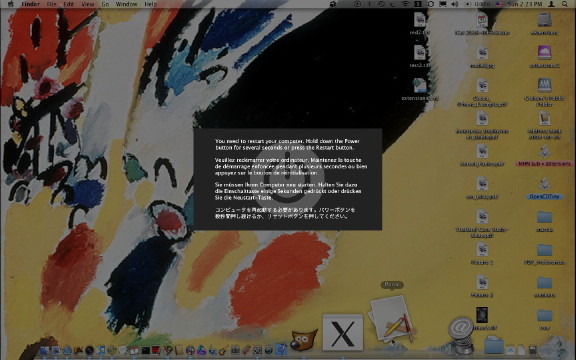Image resolution: width=576 pixels, height=360 pixels.
Task: Open the Trash in the Dock
Action: pos(533,349)
